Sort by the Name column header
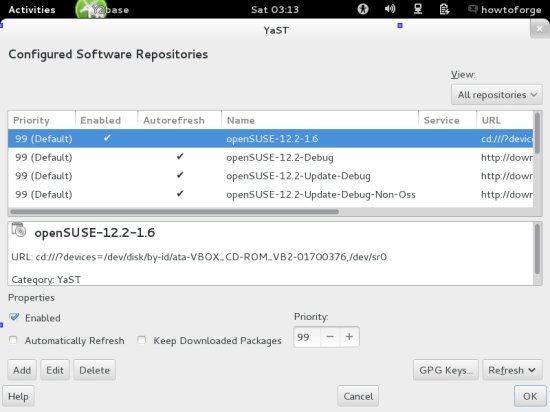Viewport: 550px width, 412px height. point(320,120)
